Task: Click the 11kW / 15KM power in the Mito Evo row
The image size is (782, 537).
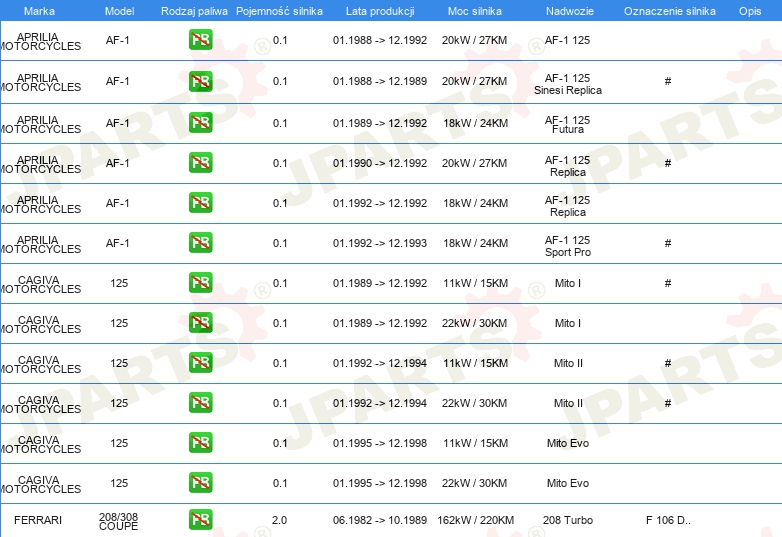Action: (x=475, y=443)
